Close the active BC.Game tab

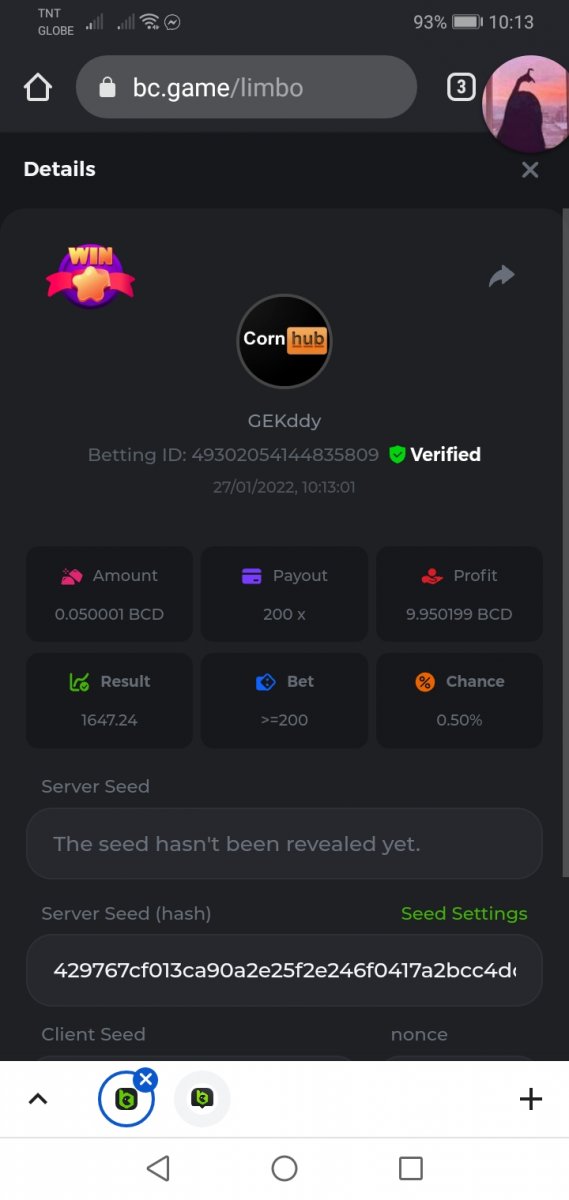click(146, 1079)
